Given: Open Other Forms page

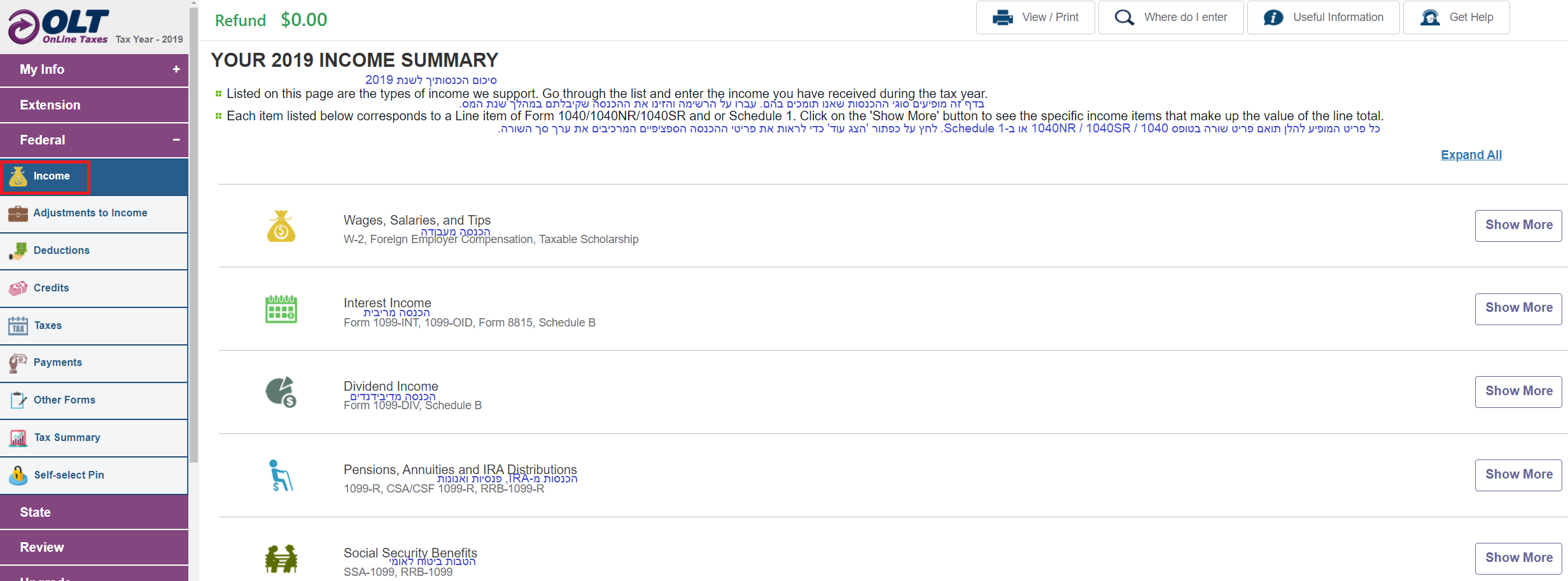Looking at the screenshot, I should pyautogui.click(x=94, y=400).
